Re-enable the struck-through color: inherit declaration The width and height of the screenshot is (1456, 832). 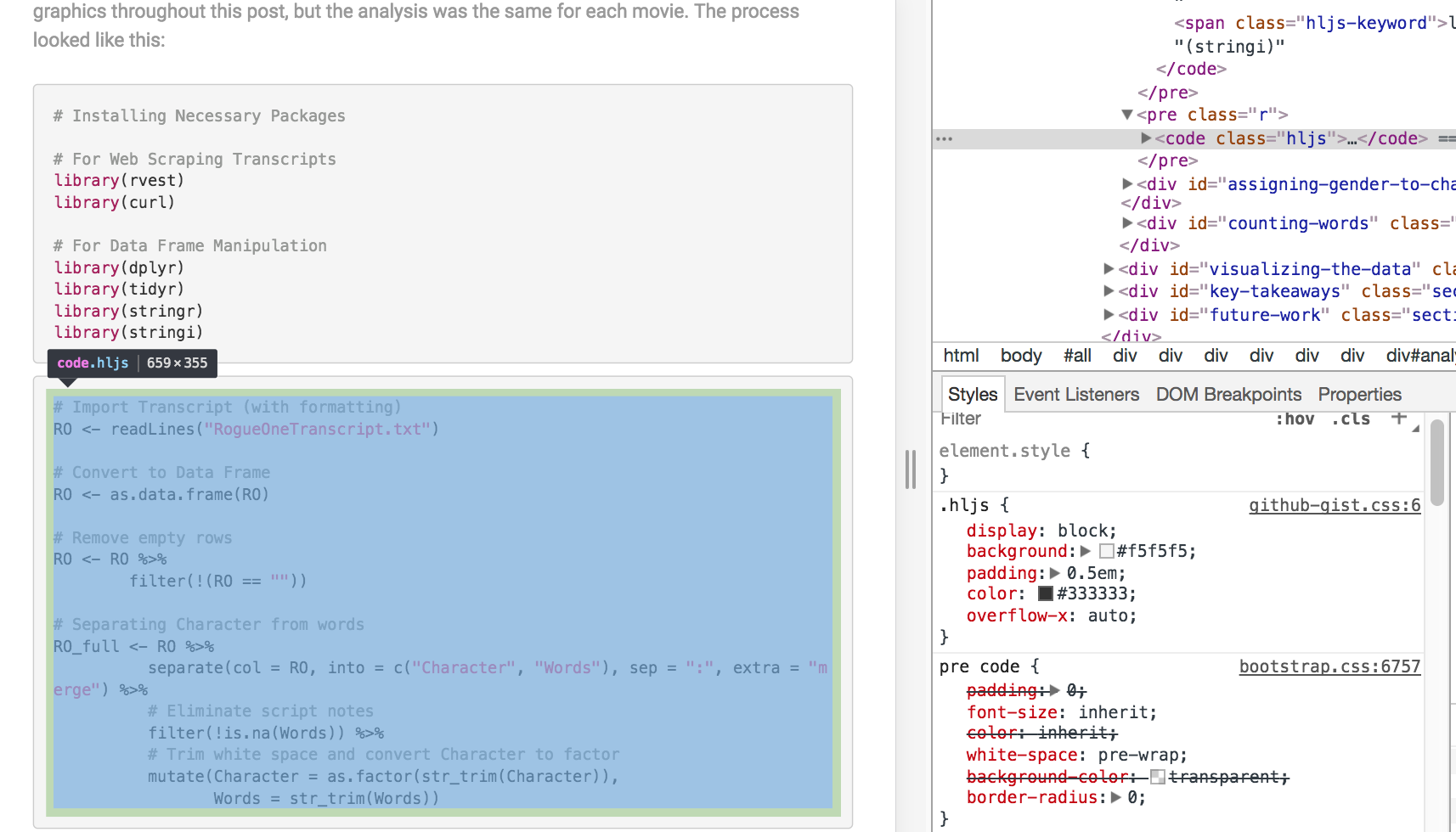1042,733
